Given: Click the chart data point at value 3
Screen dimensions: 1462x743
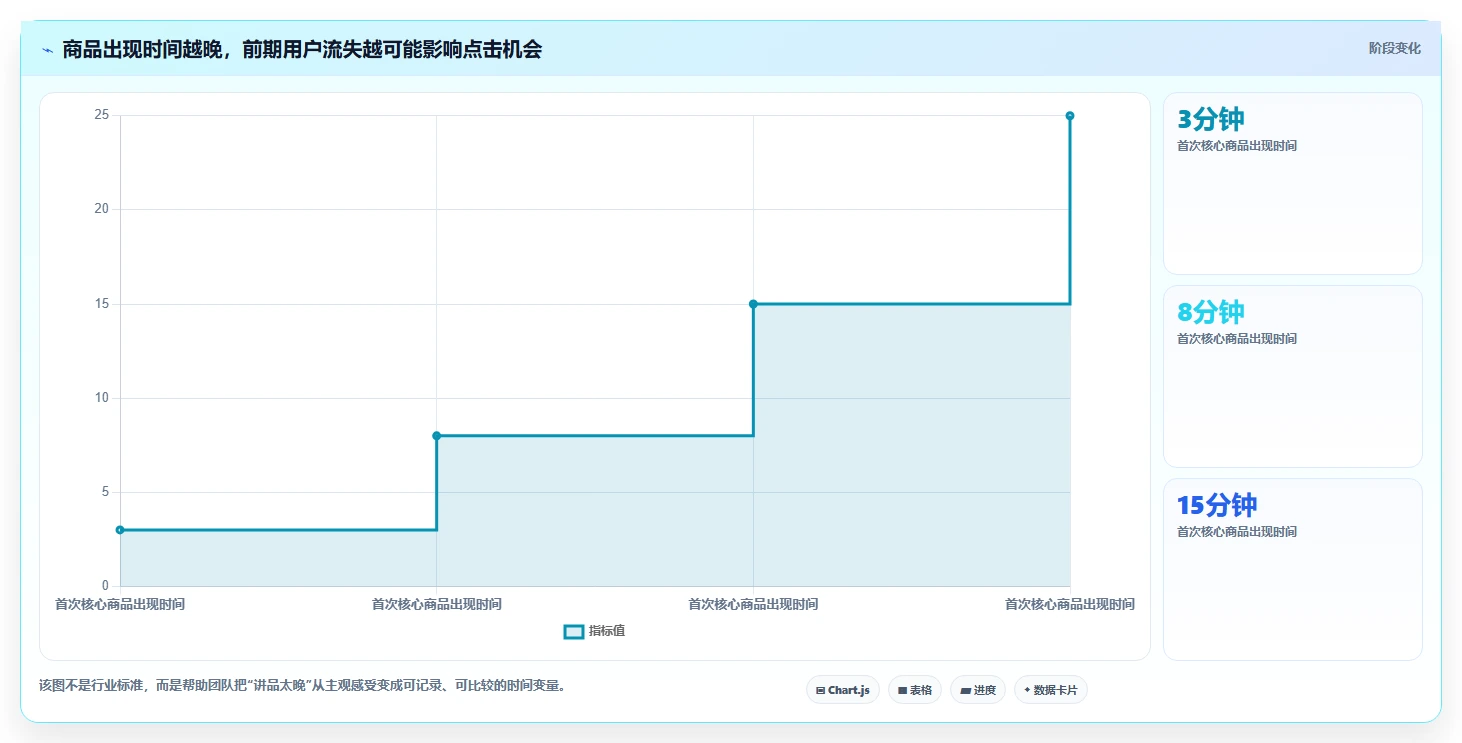Looking at the screenshot, I should pos(120,530).
